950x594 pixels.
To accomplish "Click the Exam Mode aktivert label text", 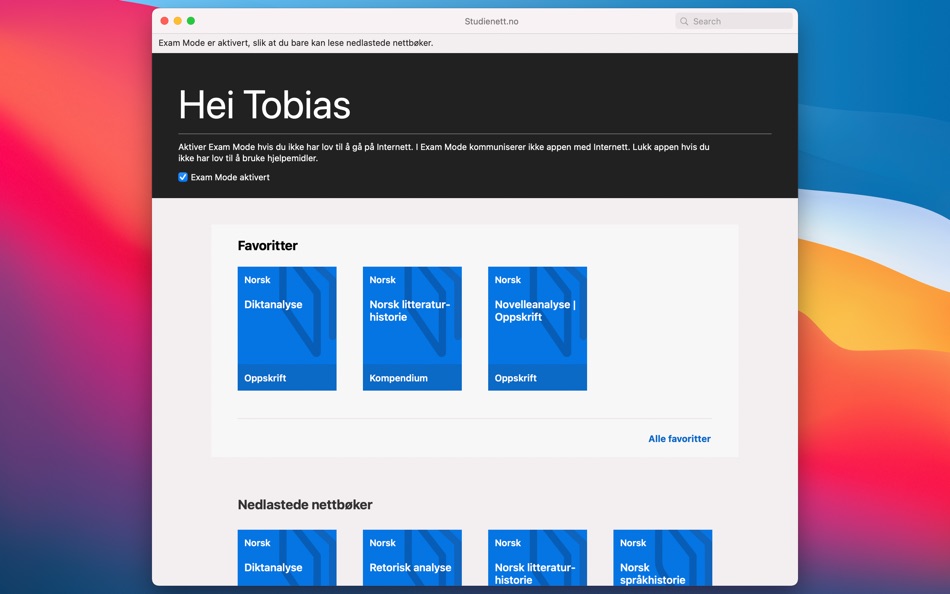I will point(230,177).
